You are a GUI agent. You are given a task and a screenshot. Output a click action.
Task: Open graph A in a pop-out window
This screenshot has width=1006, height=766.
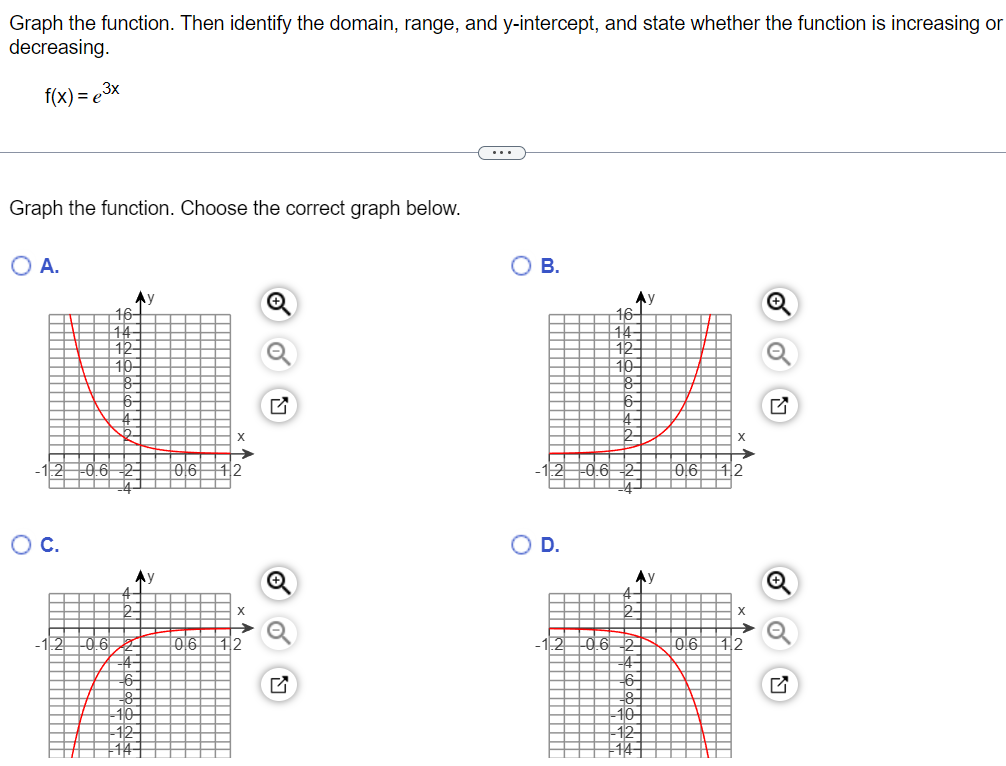point(277,403)
